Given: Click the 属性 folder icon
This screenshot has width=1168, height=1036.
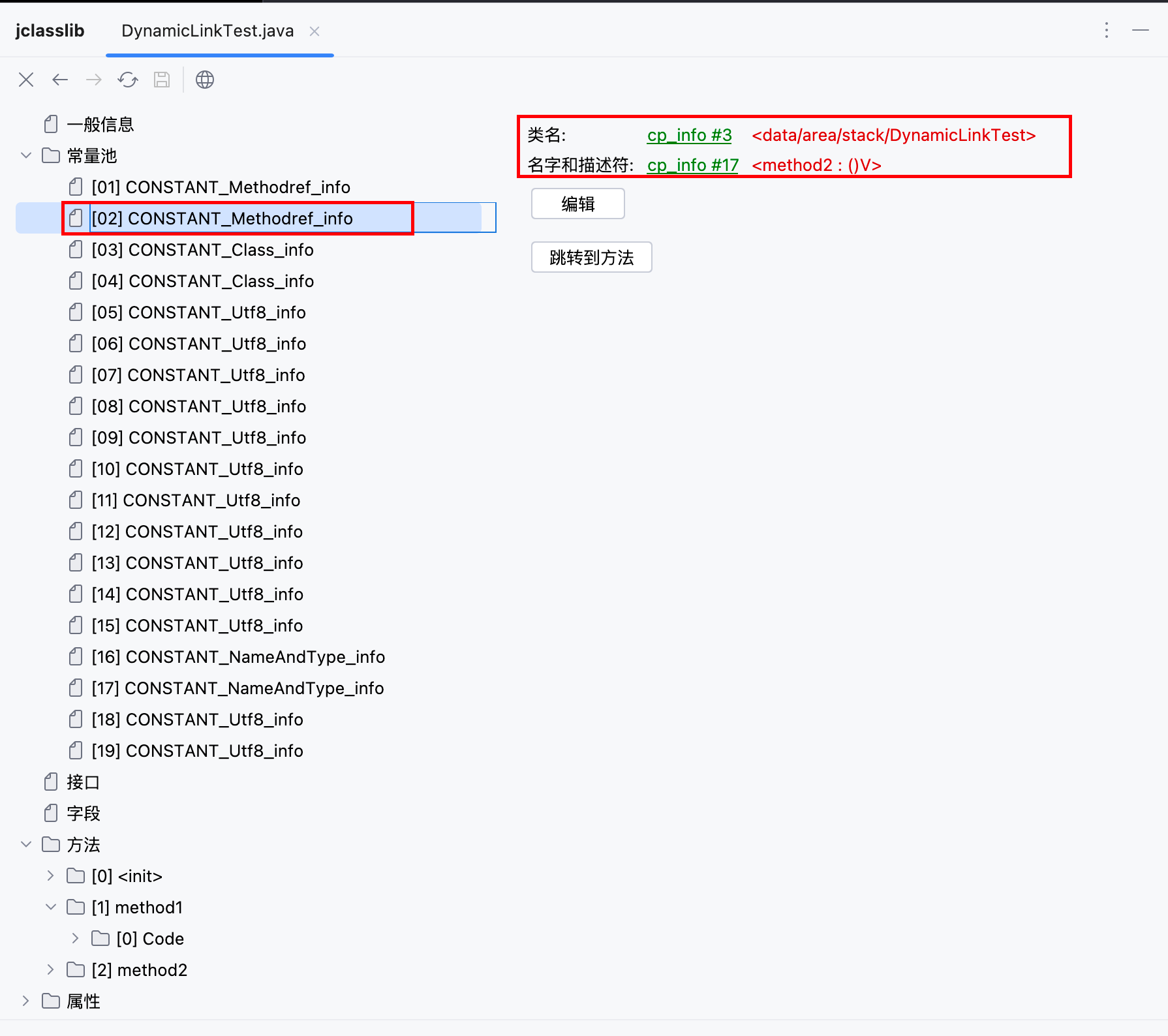Looking at the screenshot, I should click(x=51, y=1001).
